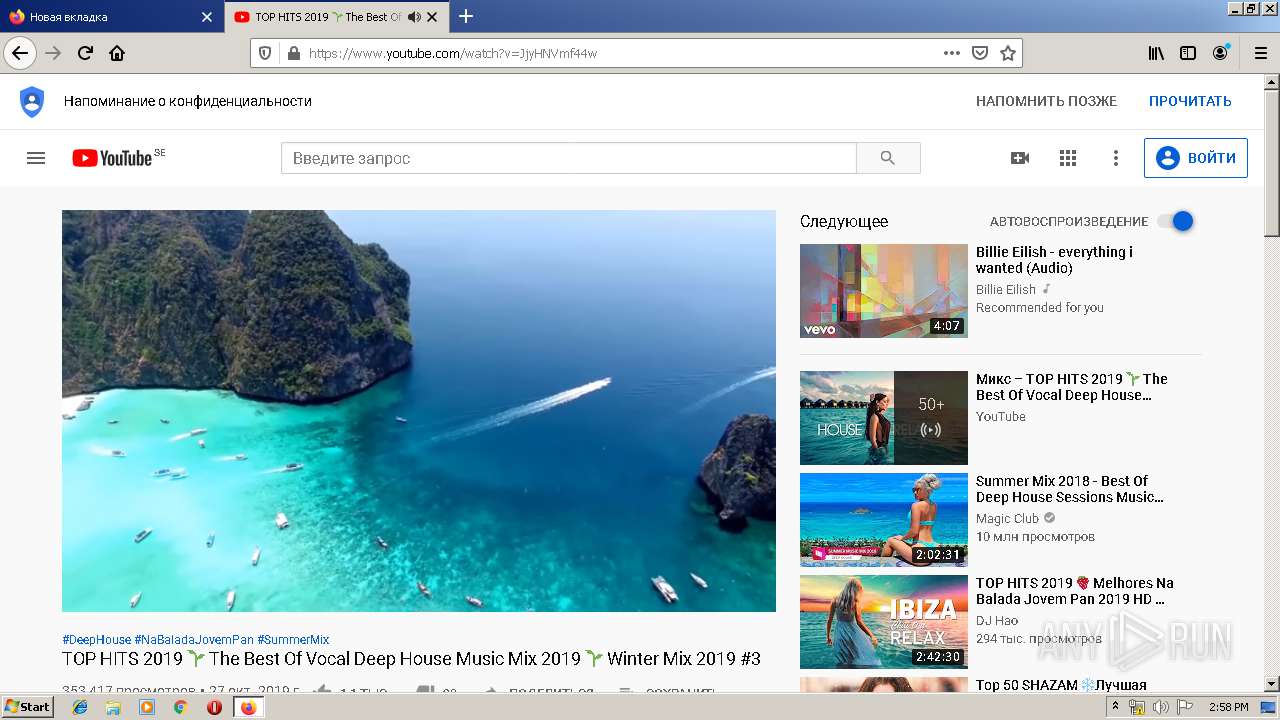Click the video player to pause

coord(419,411)
